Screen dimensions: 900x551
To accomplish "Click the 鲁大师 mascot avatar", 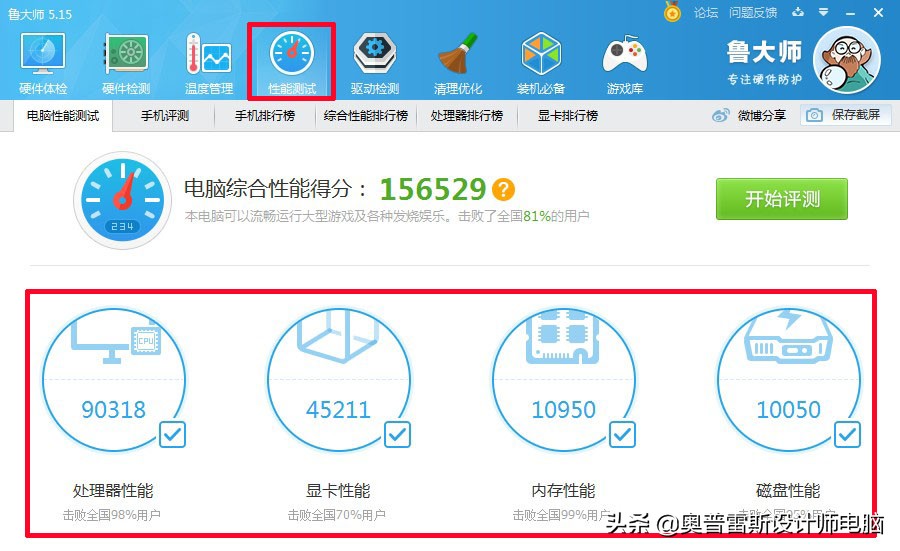I will coord(847,60).
